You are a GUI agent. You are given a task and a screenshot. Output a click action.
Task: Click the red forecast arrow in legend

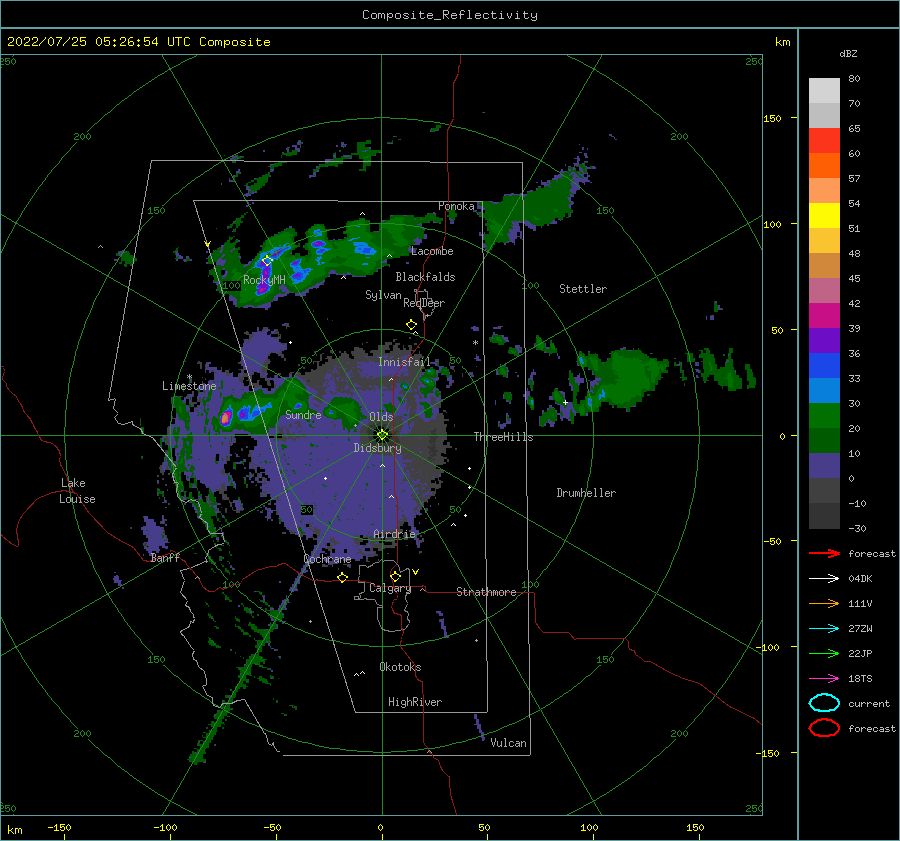click(824, 553)
